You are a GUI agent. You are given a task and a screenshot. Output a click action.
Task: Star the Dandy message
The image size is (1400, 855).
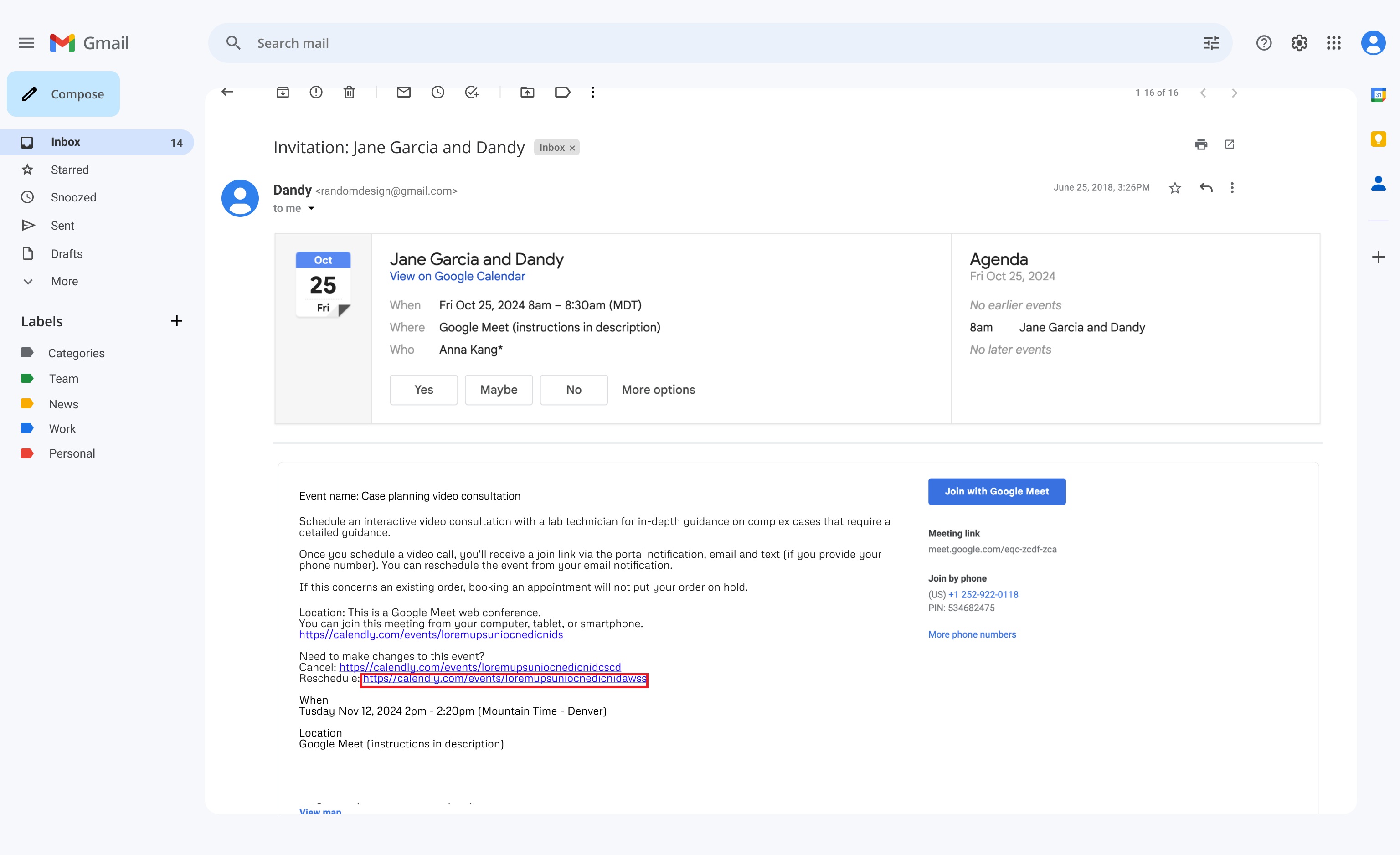pyautogui.click(x=1175, y=187)
